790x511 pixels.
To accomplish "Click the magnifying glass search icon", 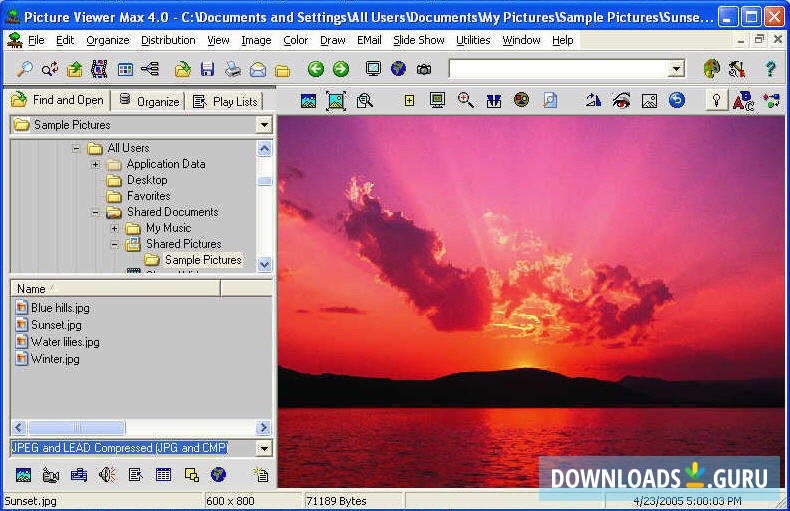I will pyautogui.click(x=25, y=69).
